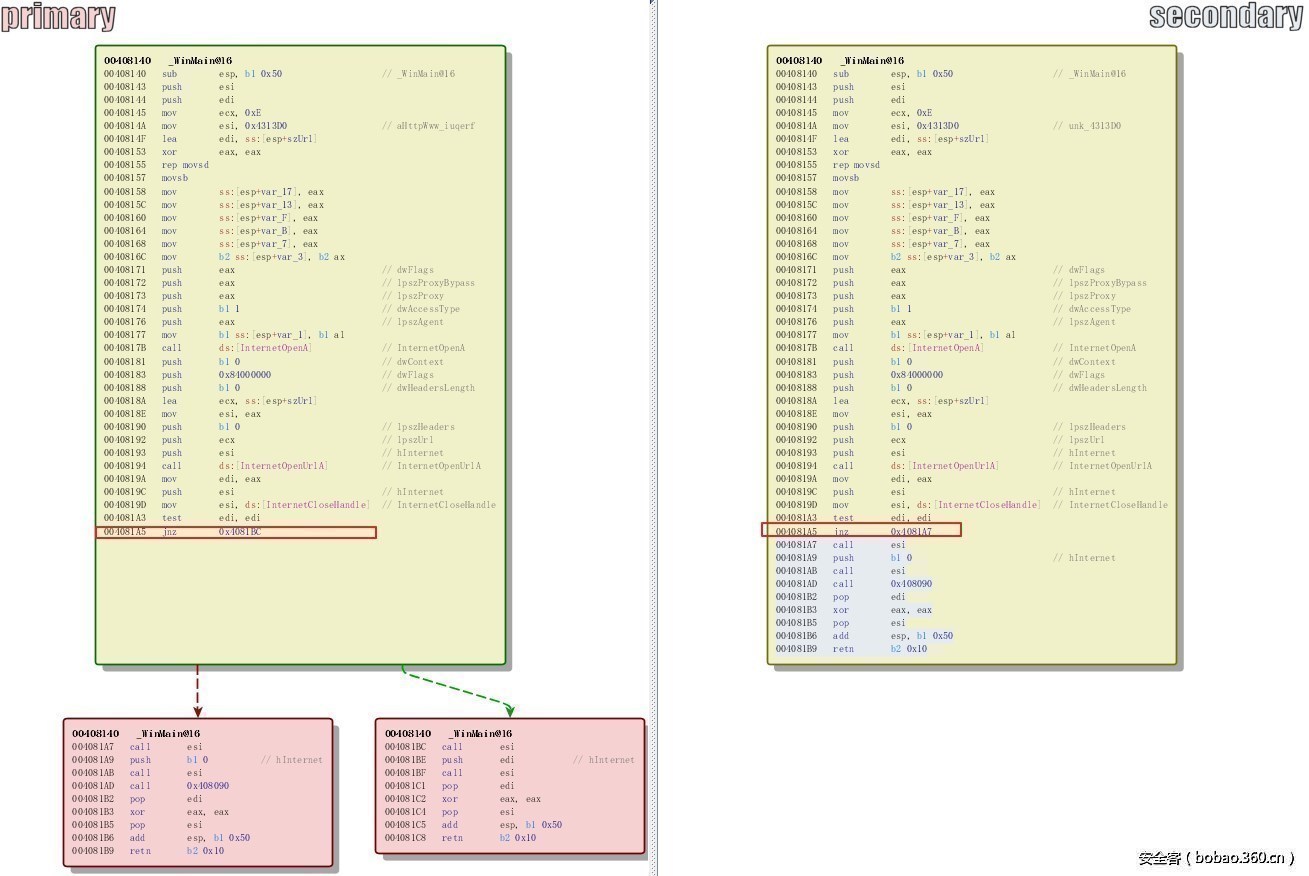Viewport: 1309px width, 876px height.
Task: Select highlighted jnz 0x4081BC row in primary graph
Action: pyautogui.click(x=236, y=532)
